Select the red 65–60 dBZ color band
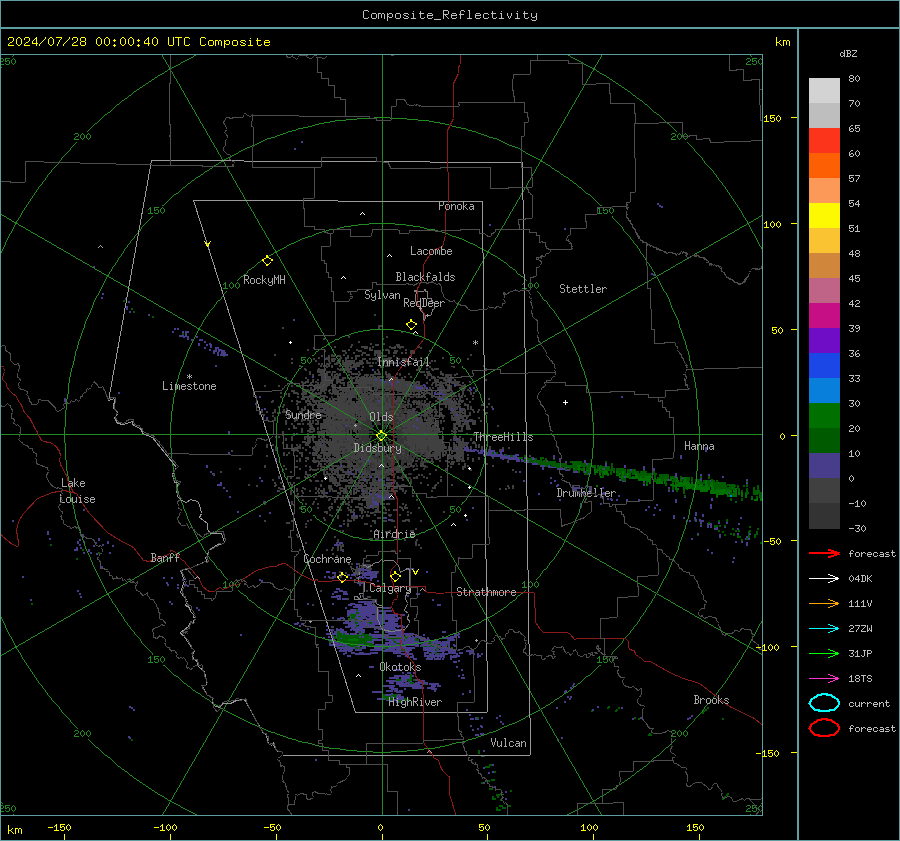 point(824,141)
